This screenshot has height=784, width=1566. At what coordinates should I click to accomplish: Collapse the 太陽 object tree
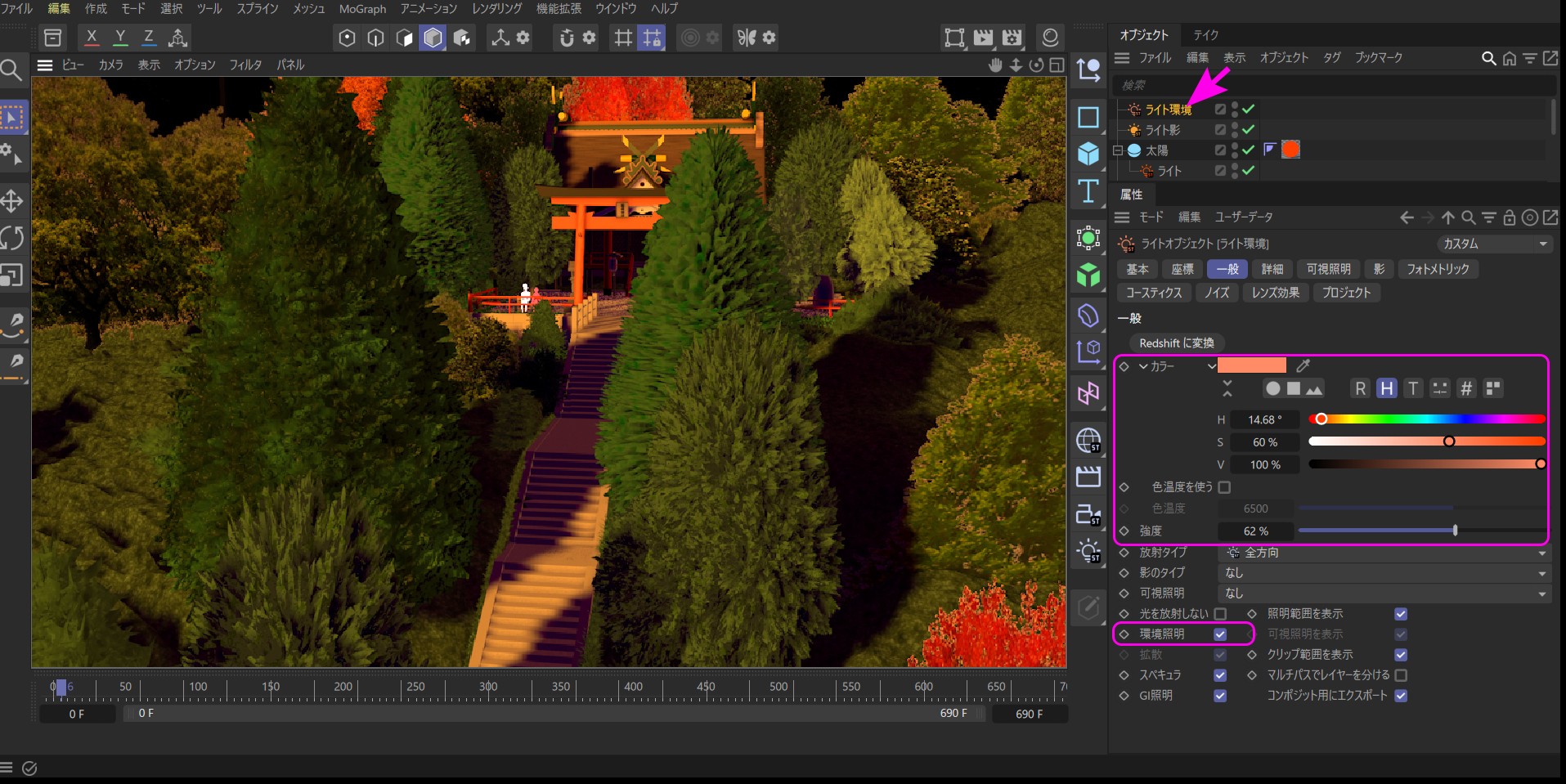pos(1118,150)
